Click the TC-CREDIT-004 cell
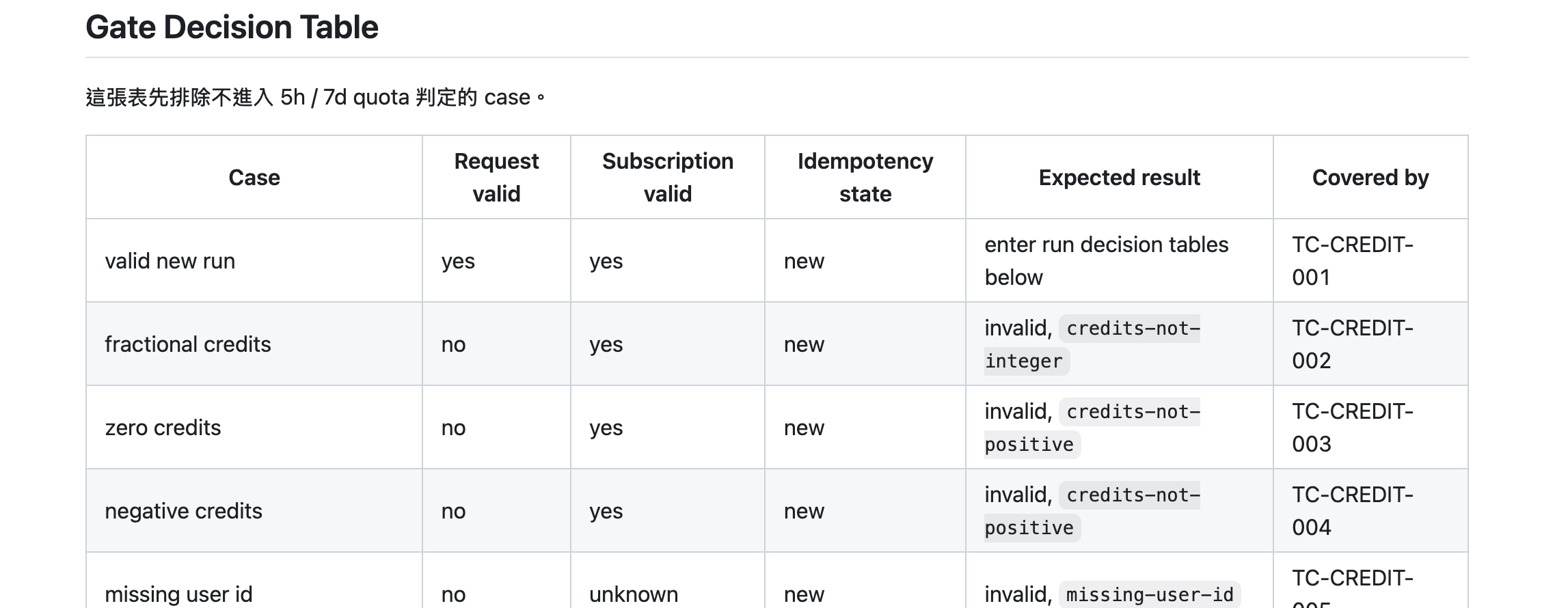Screen dimensions: 1568x608 tap(1370, 511)
